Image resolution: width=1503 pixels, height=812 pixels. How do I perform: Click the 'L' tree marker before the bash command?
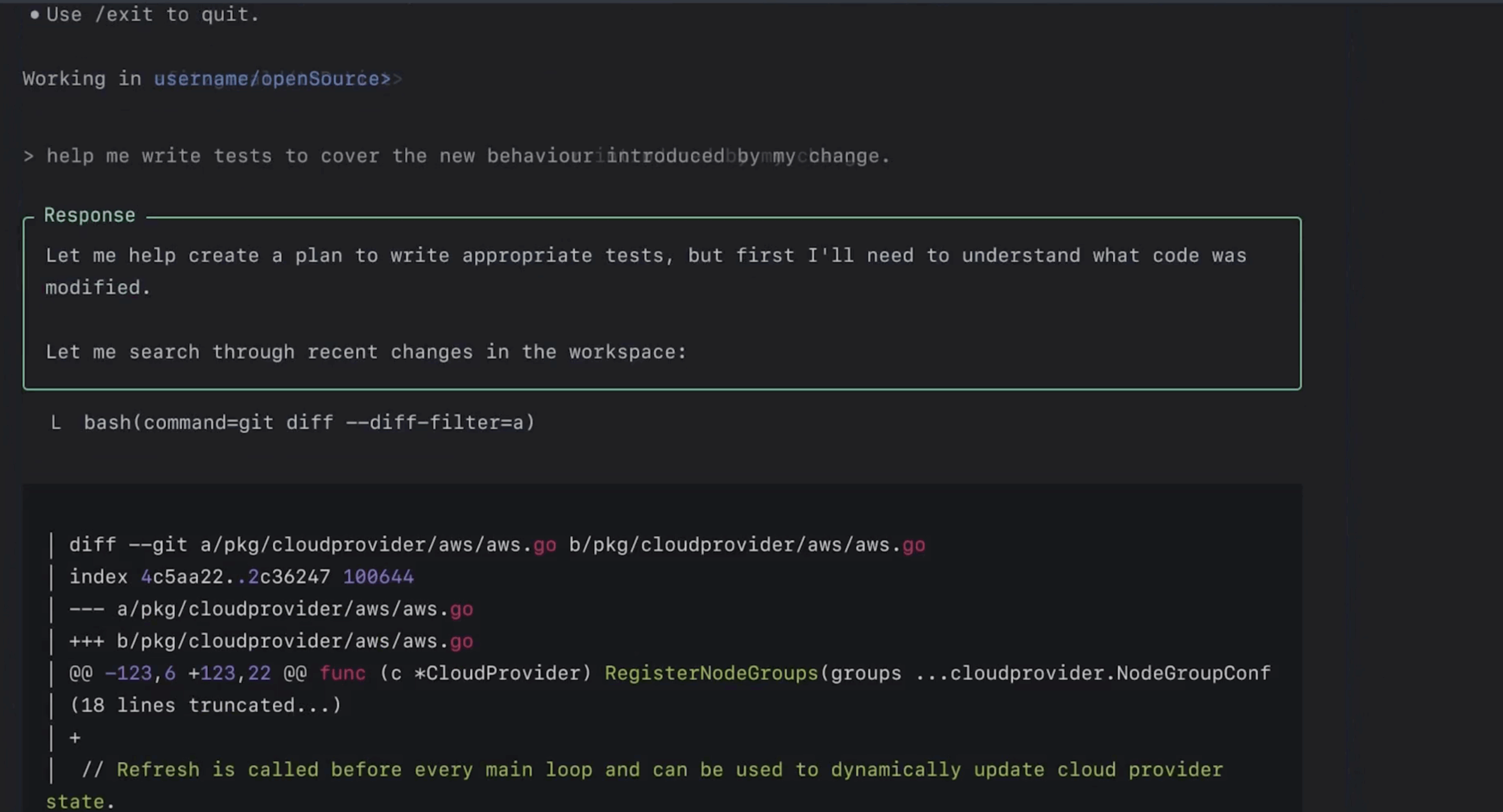click(56, 423)
